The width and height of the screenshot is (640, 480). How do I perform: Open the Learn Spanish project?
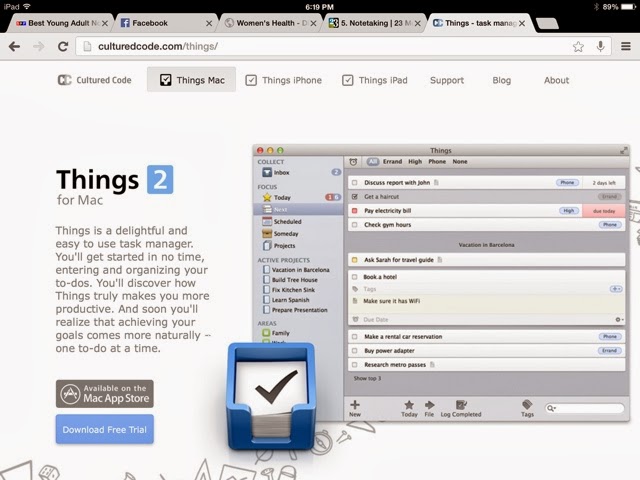coord(286,300)
